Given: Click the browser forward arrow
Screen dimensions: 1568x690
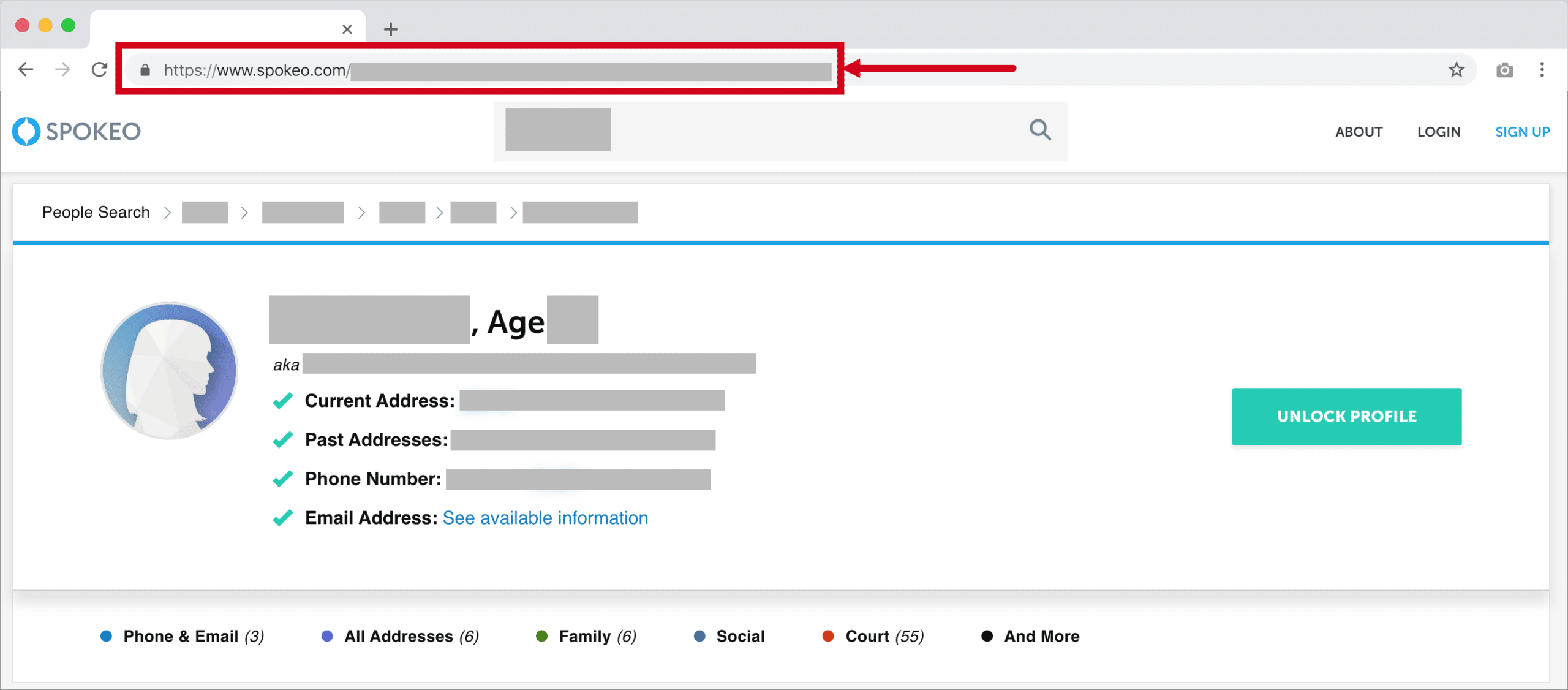Looking at the screenshot, I should pos(62,69).
